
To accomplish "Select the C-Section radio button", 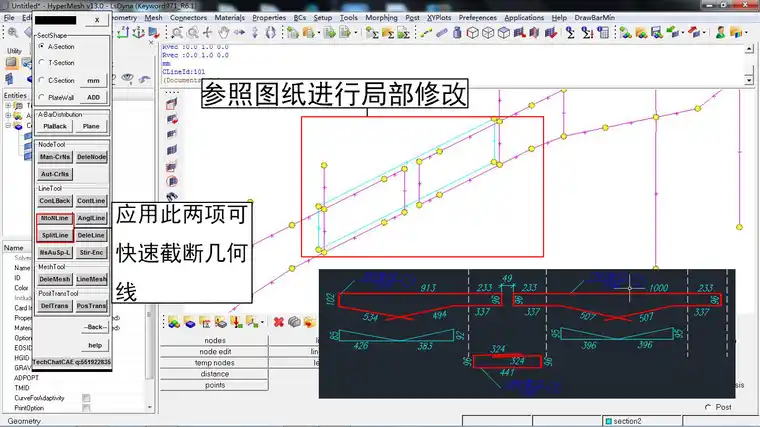I will pyautogui.click(x=42, y=80).
